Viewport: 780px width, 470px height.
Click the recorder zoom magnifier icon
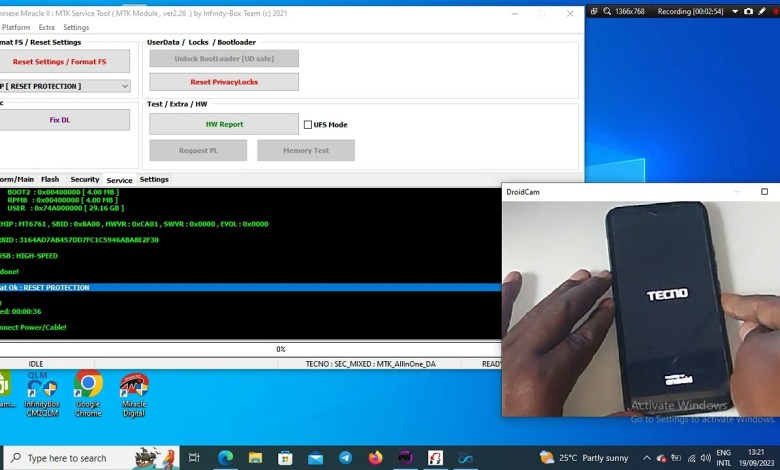[607, 11]
